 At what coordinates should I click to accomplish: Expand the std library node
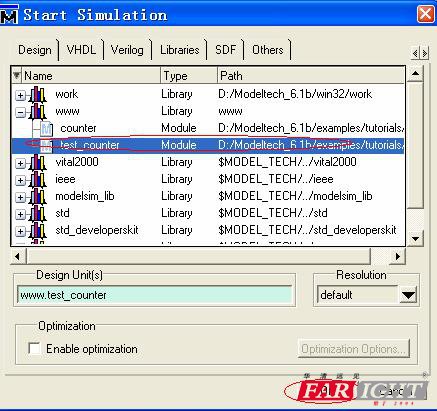(x=20, y=214)
